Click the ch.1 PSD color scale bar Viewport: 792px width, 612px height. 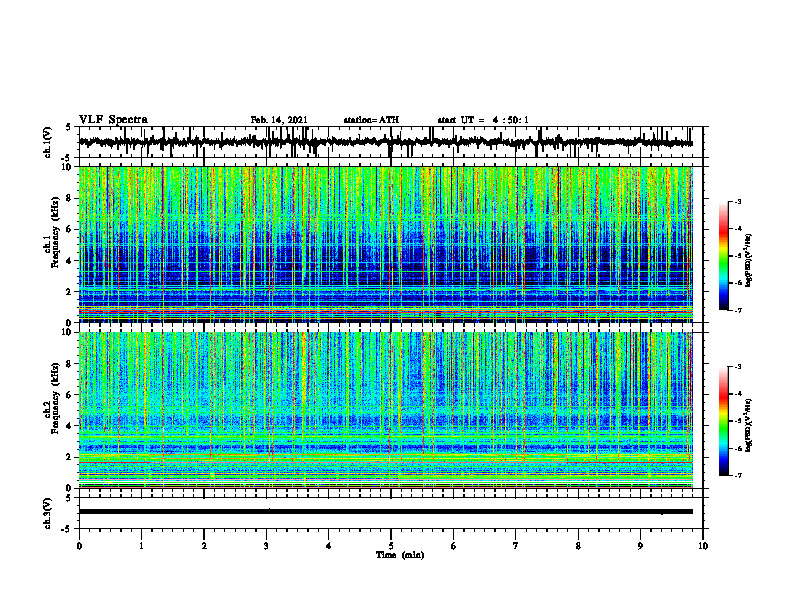pos(724,256)
